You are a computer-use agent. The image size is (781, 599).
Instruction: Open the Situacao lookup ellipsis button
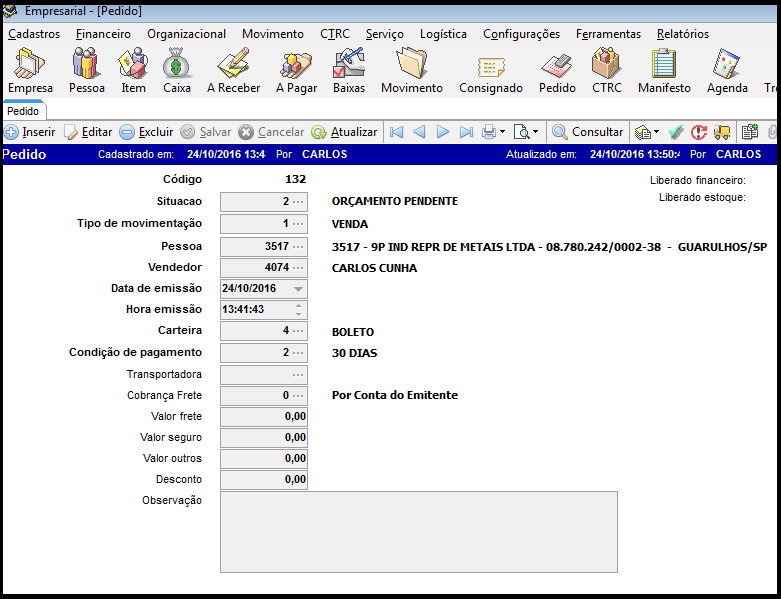[298, 201]
